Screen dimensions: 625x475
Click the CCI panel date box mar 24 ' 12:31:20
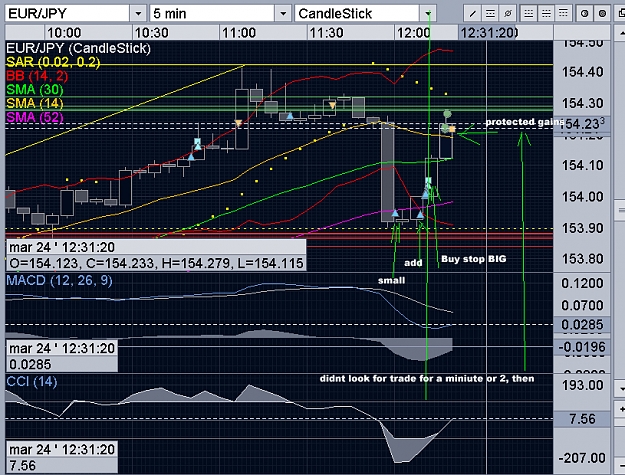(62, 449)
